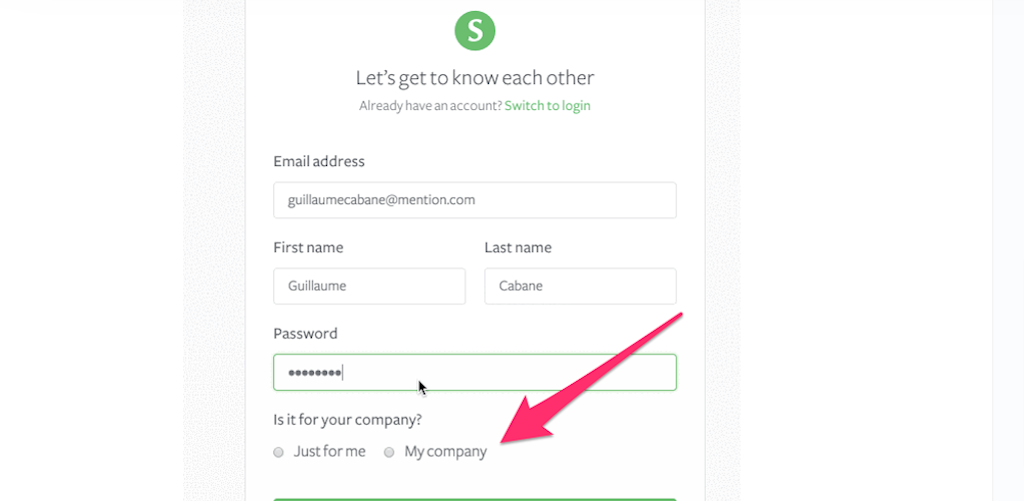Click the "Let's get to know each other" heading
Image resolution: width=1024 pixels, height=501 pixels.
(475, 77)
